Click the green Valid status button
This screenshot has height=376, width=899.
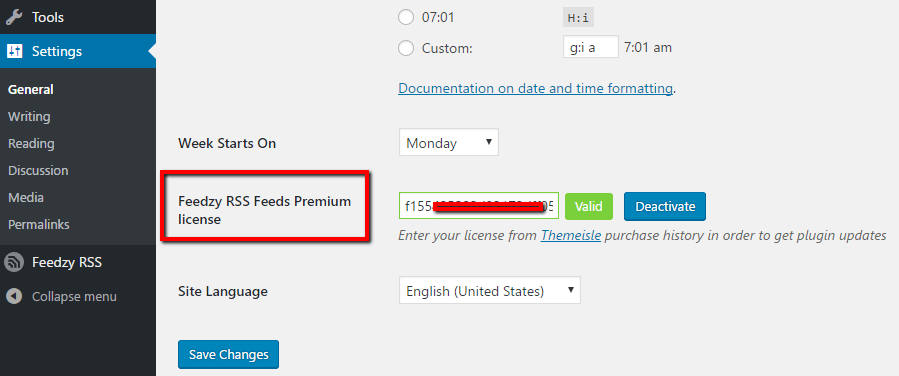coord(589,206)
